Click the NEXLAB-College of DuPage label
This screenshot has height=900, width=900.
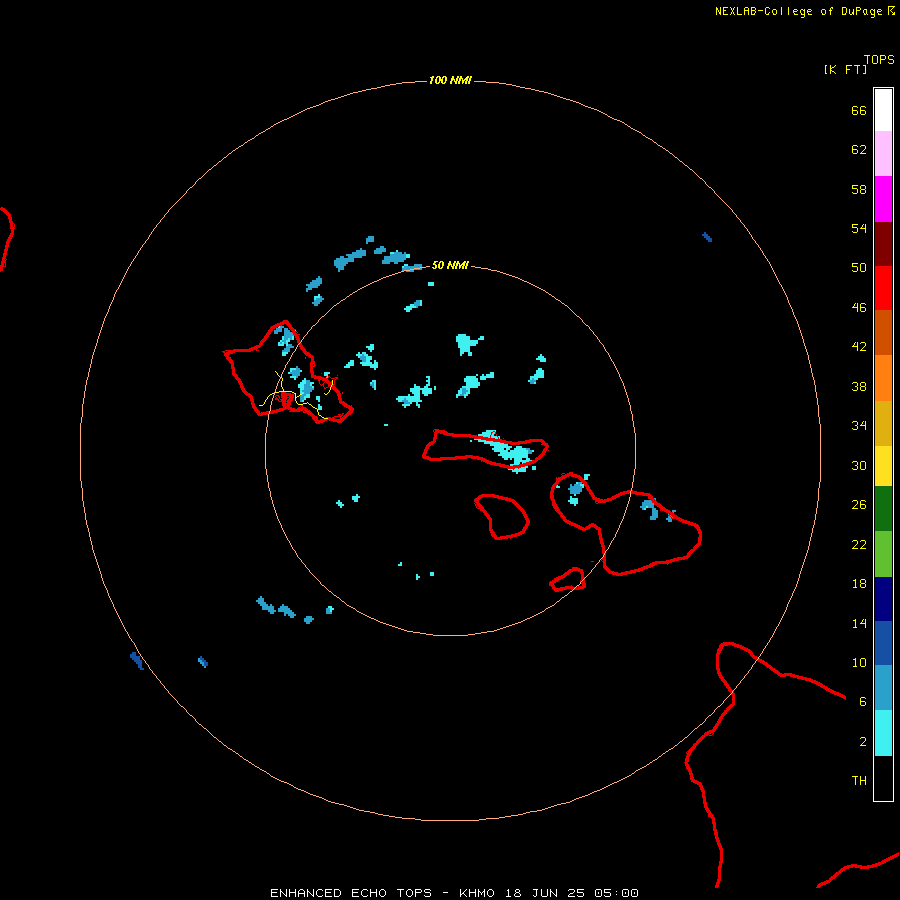click(798, 11)
